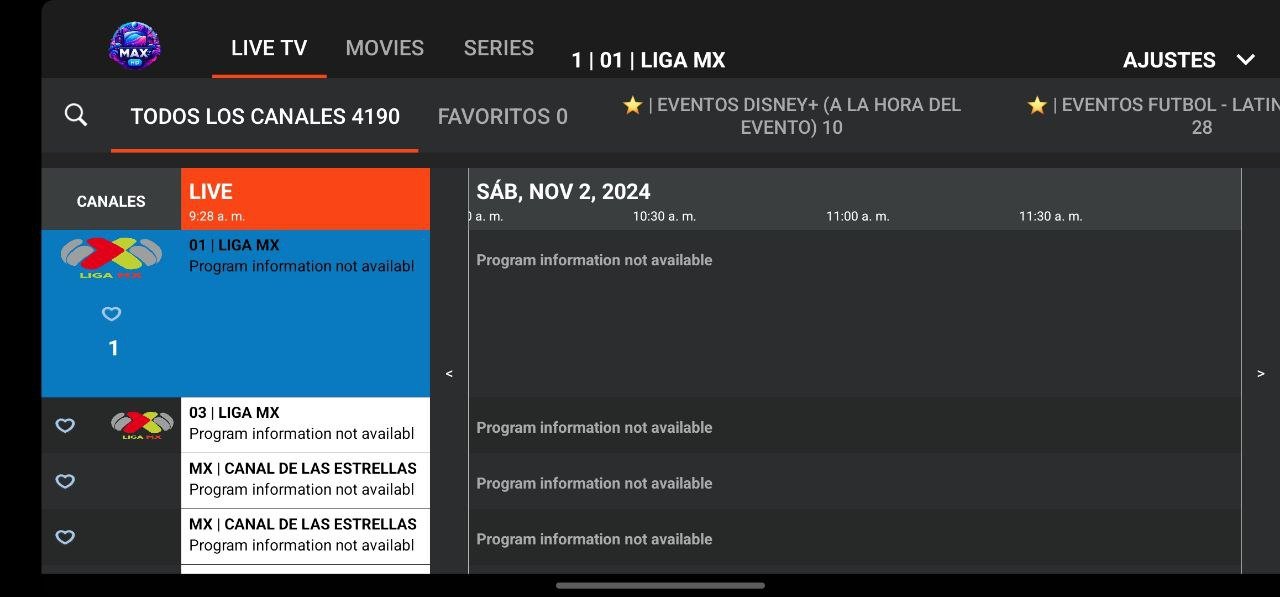Advance guide with right arrow
This screenshot has height=597, width=1280.
coord(1260,373)
